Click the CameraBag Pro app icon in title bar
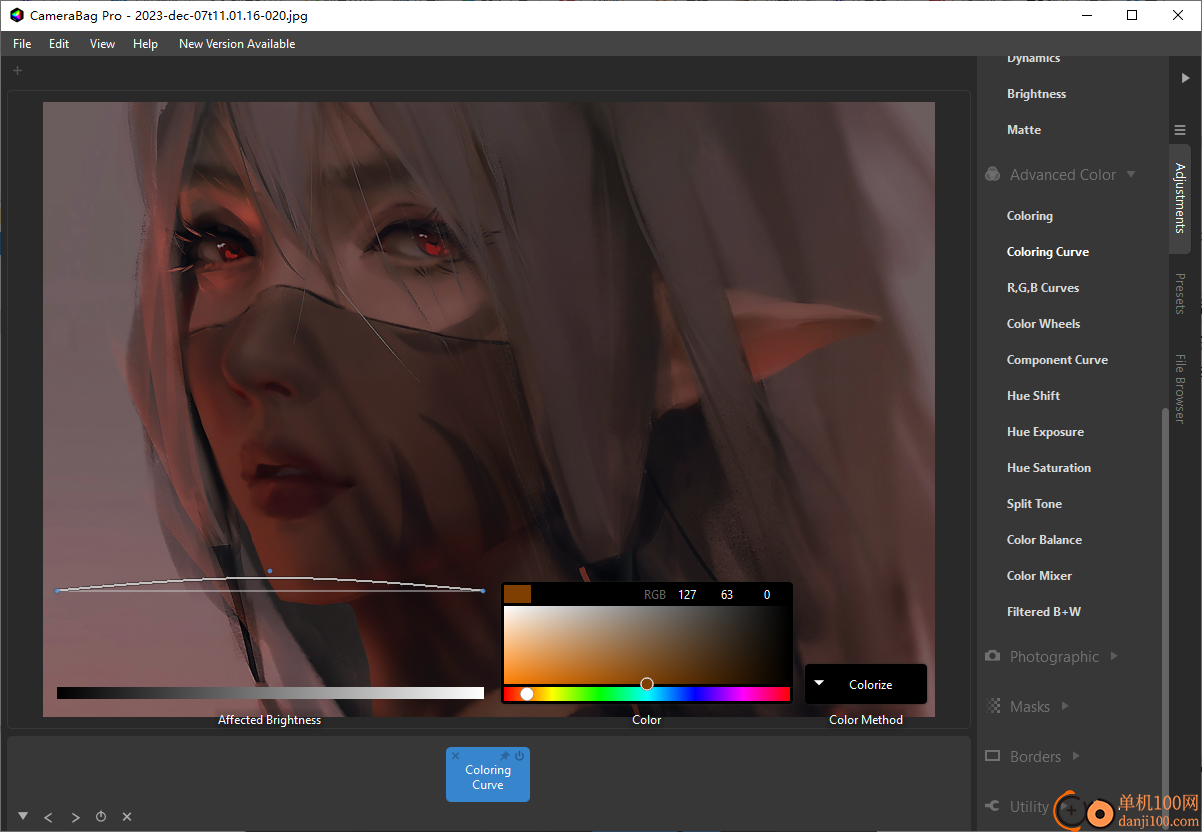Screen dimensions: 1202x832 pos(16,15)
